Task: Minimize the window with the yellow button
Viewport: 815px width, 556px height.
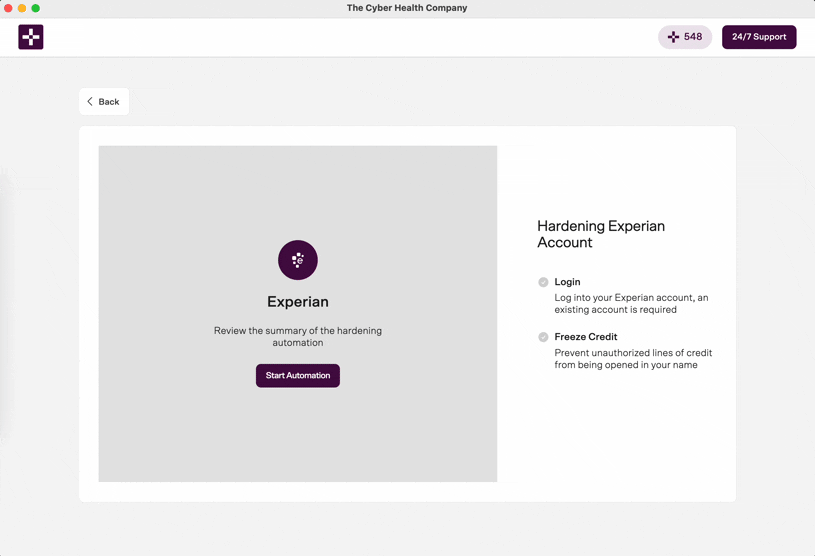Action: click(x=22, y=8)
